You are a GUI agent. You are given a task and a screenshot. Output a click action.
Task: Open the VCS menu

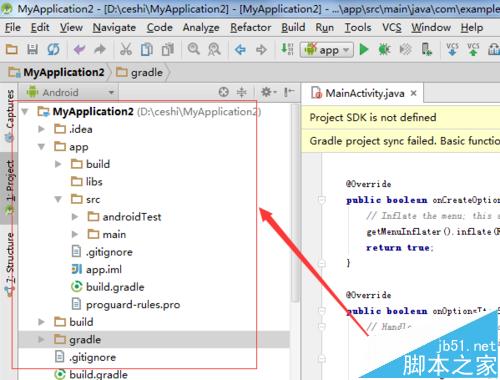392,27
